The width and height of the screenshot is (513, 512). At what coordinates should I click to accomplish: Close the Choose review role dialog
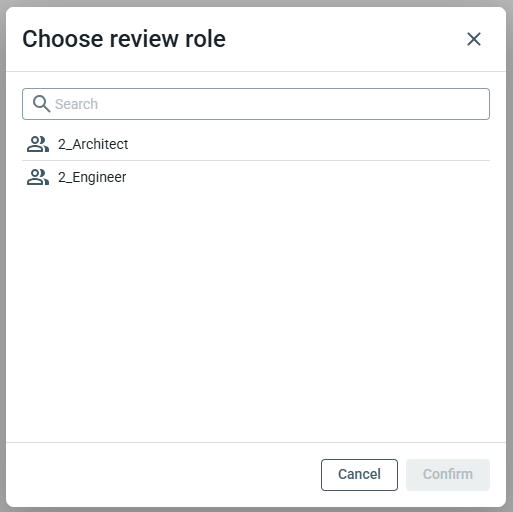[x=474, y=39]
